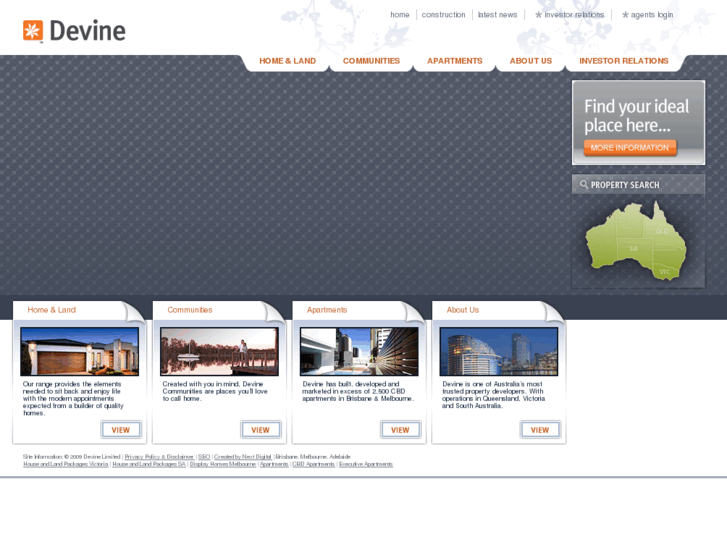Image resolution: width=727 pixels, height=545 pixels.
Task: Click the star icon before agents login
Action: 625,15
